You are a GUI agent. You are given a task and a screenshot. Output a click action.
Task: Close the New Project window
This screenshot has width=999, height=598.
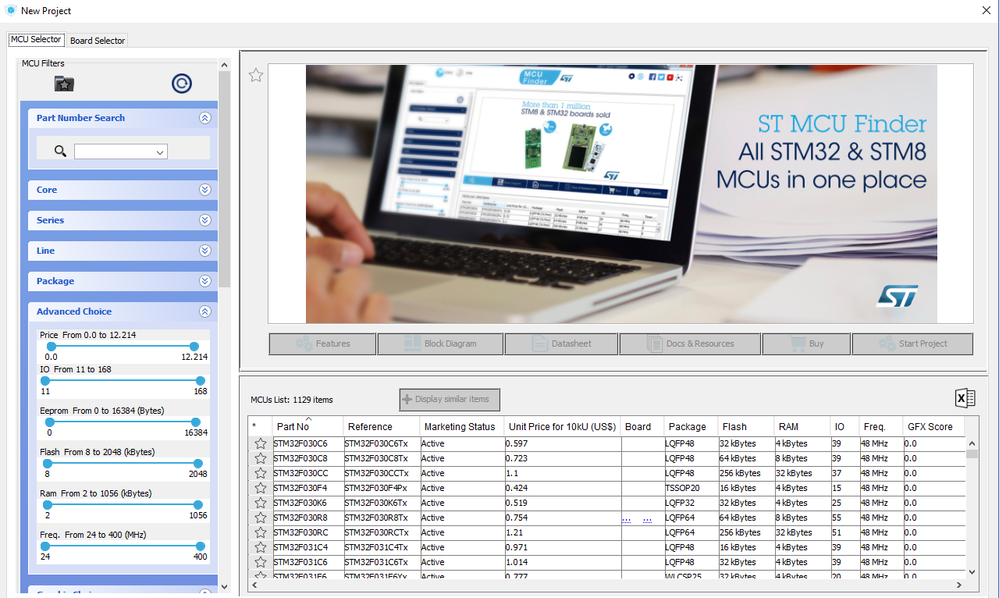(x=986, y=10)
